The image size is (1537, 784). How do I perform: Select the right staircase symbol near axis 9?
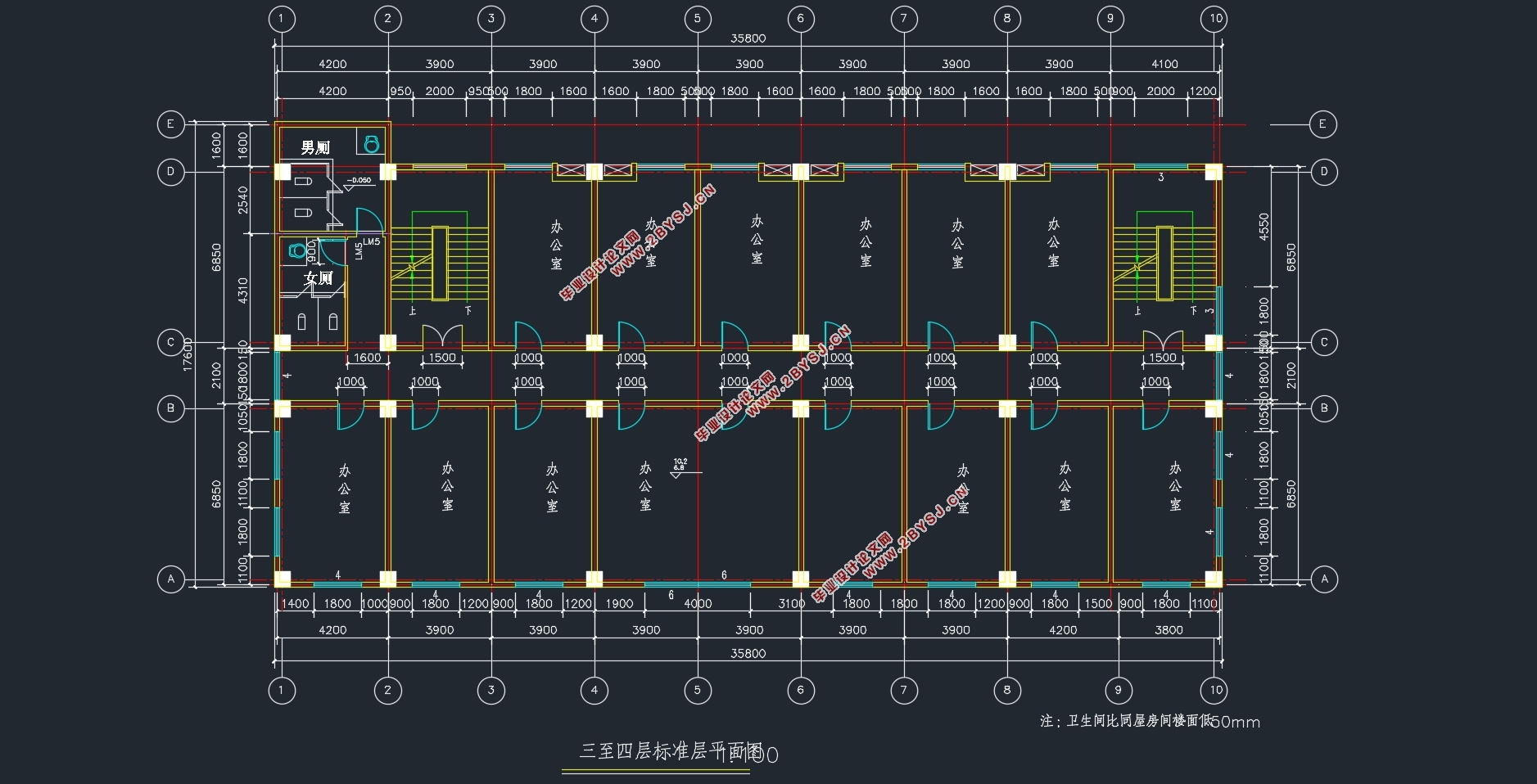point(1164,262)
